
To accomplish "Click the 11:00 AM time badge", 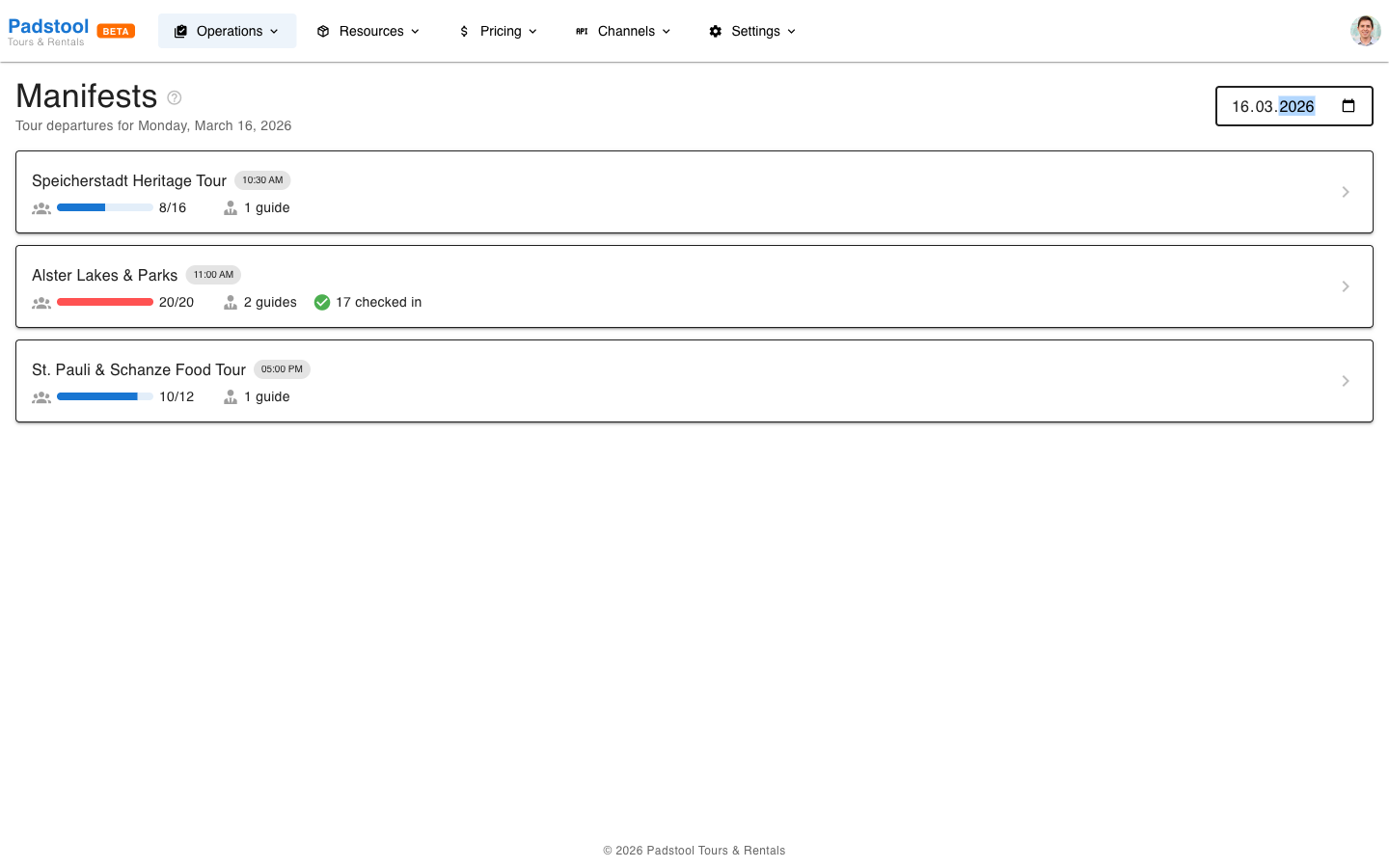I will tap(213, 275).
